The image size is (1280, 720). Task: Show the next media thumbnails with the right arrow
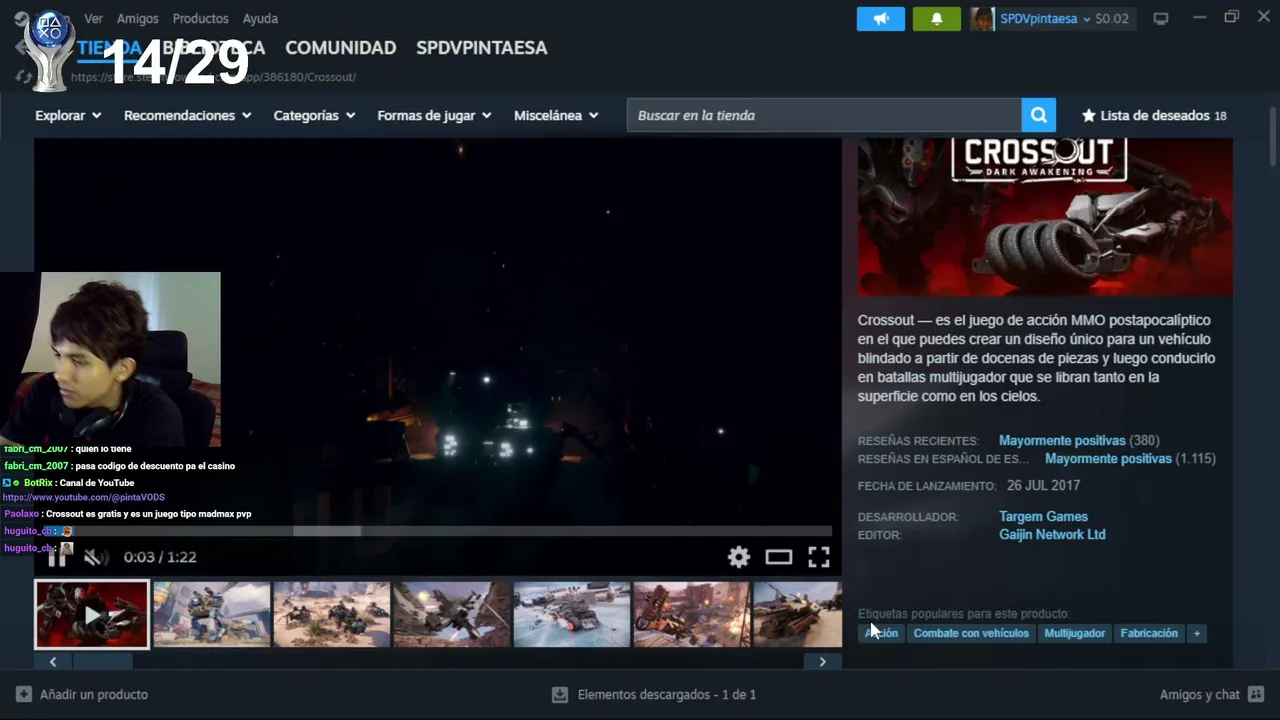[x=823, y=661]
